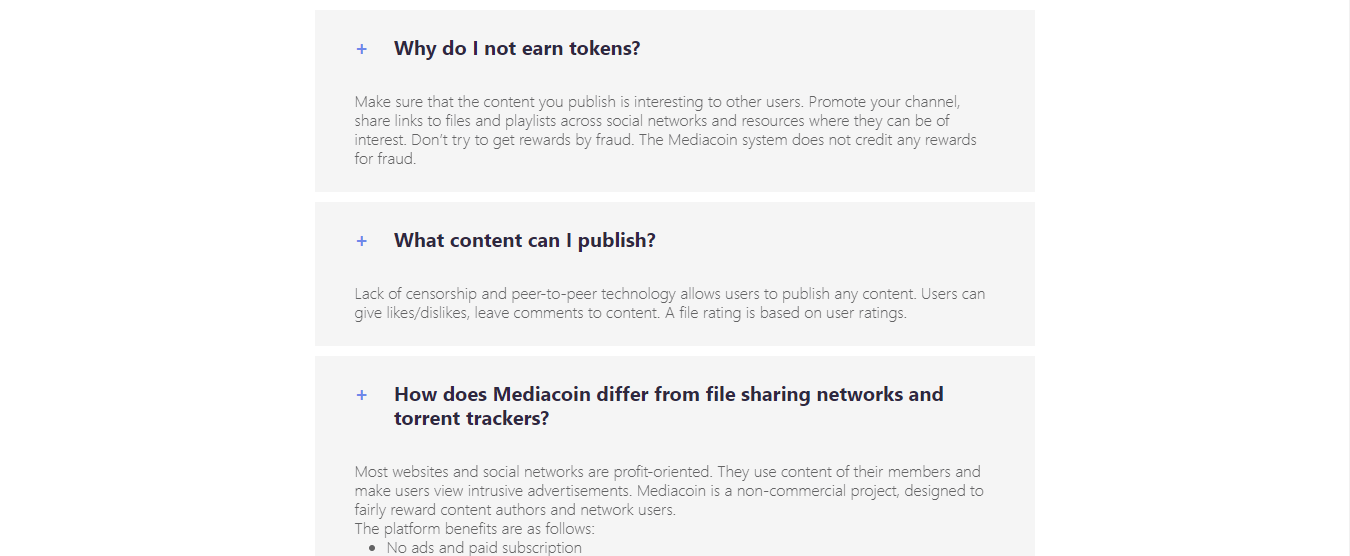This screenshot has width=1350, height=556.
Task: Toggle the plus icon beside 'Why do I not earn tokens?'
Action: click(361, 49)
